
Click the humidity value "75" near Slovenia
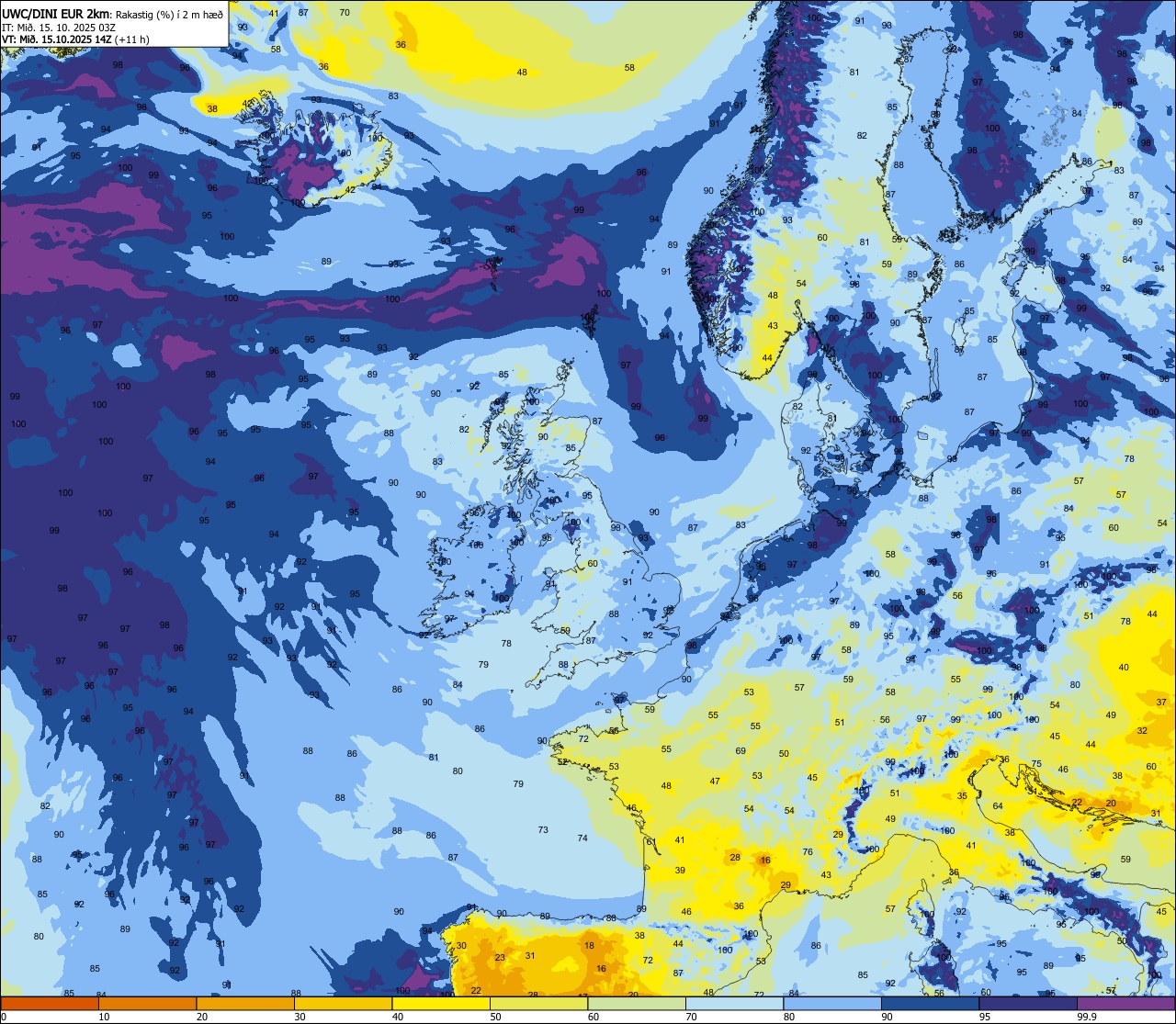pyautogui.click(x=1036, y=764)
